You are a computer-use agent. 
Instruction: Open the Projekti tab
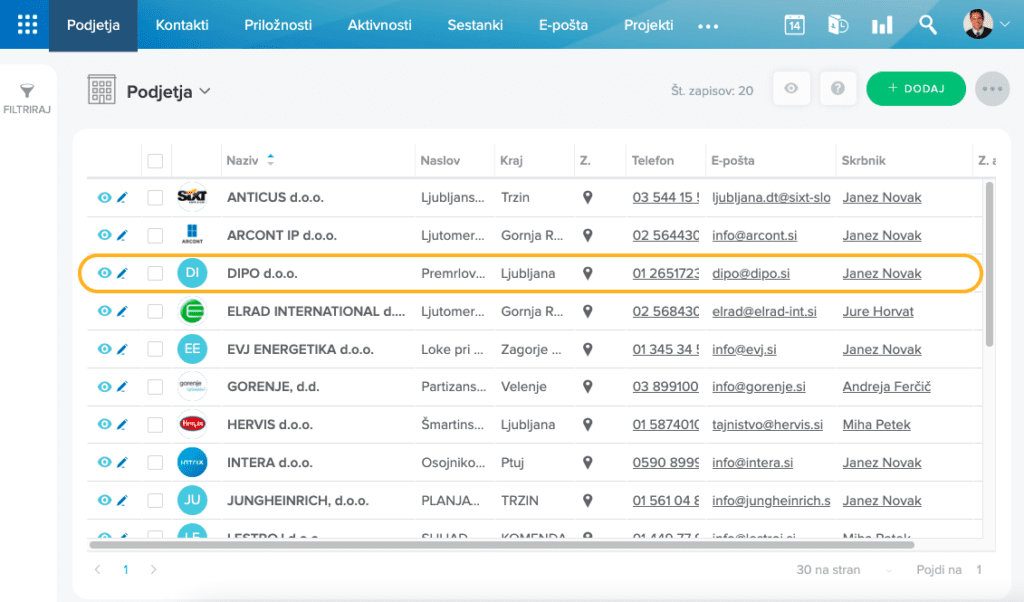point(648,25)
